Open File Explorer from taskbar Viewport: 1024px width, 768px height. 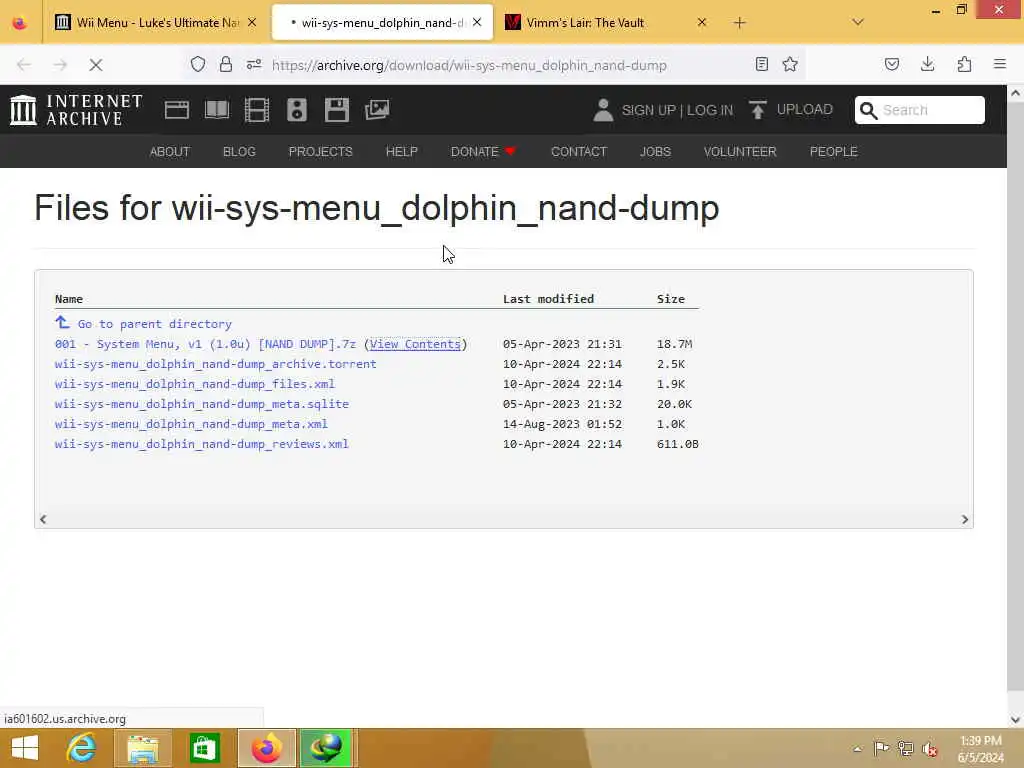click(143, 748)
